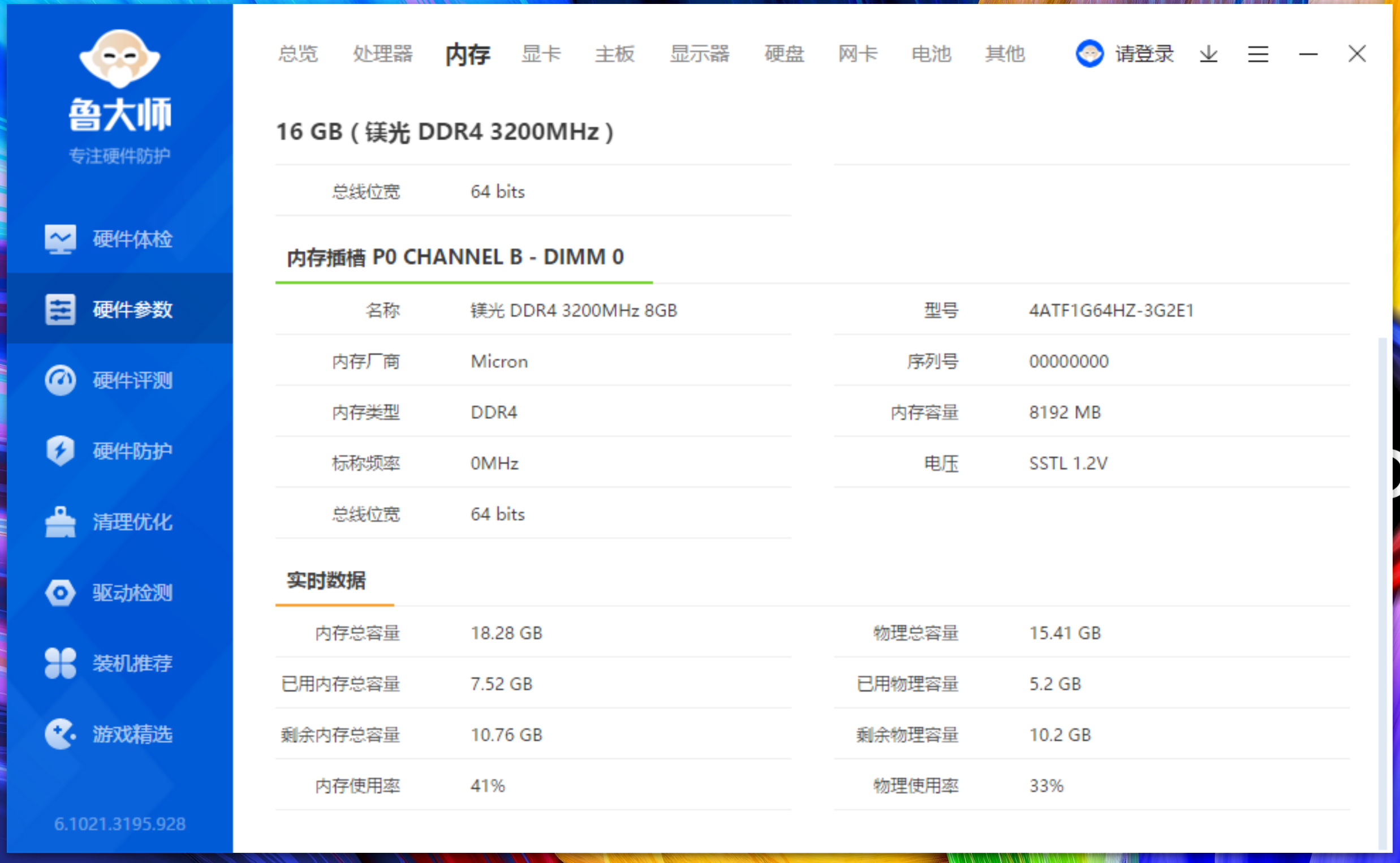Switch to the 总览 tab

click(x=298, y=54)
